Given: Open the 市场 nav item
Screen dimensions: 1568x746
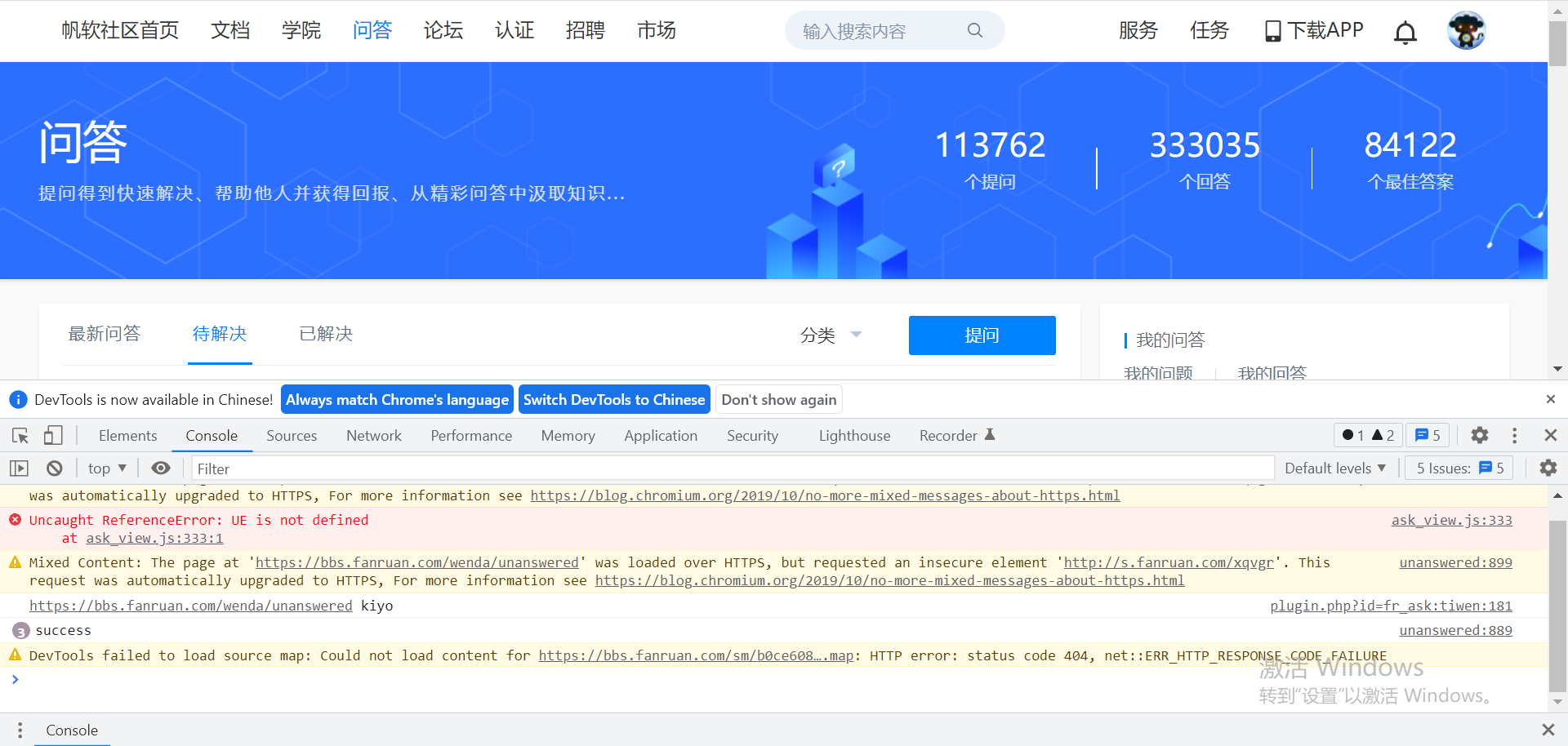Looking at the screenshot, I should pyautogui.click(x=657, y=31).
